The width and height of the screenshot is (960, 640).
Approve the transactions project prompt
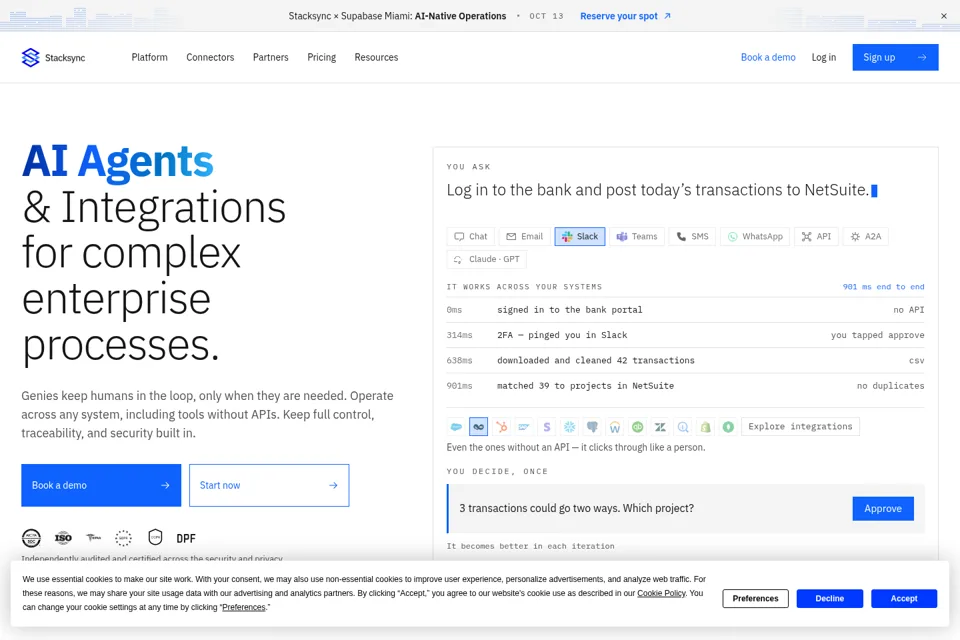point(883,508)
